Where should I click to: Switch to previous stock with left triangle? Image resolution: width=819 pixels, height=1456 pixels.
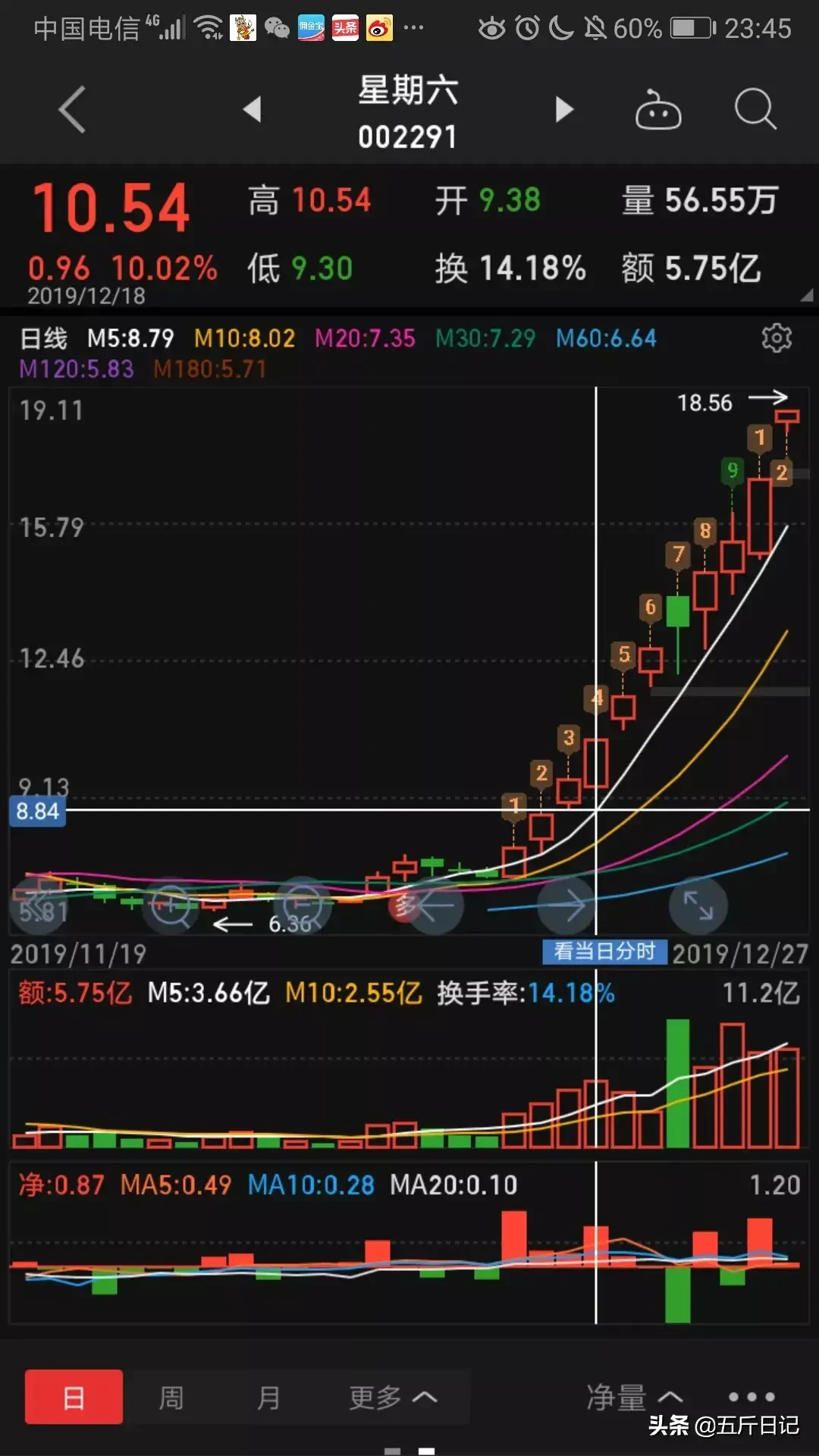tap(253, 109)
